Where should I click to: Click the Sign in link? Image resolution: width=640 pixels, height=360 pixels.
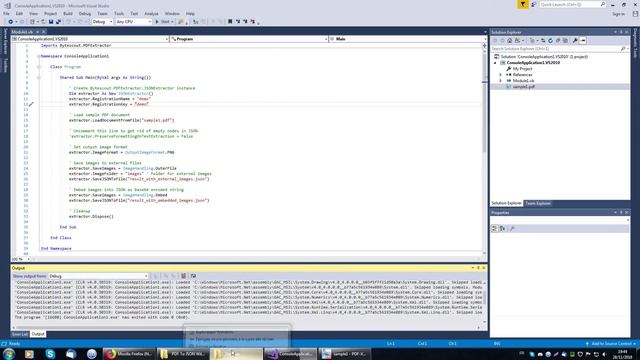click(x=618, y=14)
